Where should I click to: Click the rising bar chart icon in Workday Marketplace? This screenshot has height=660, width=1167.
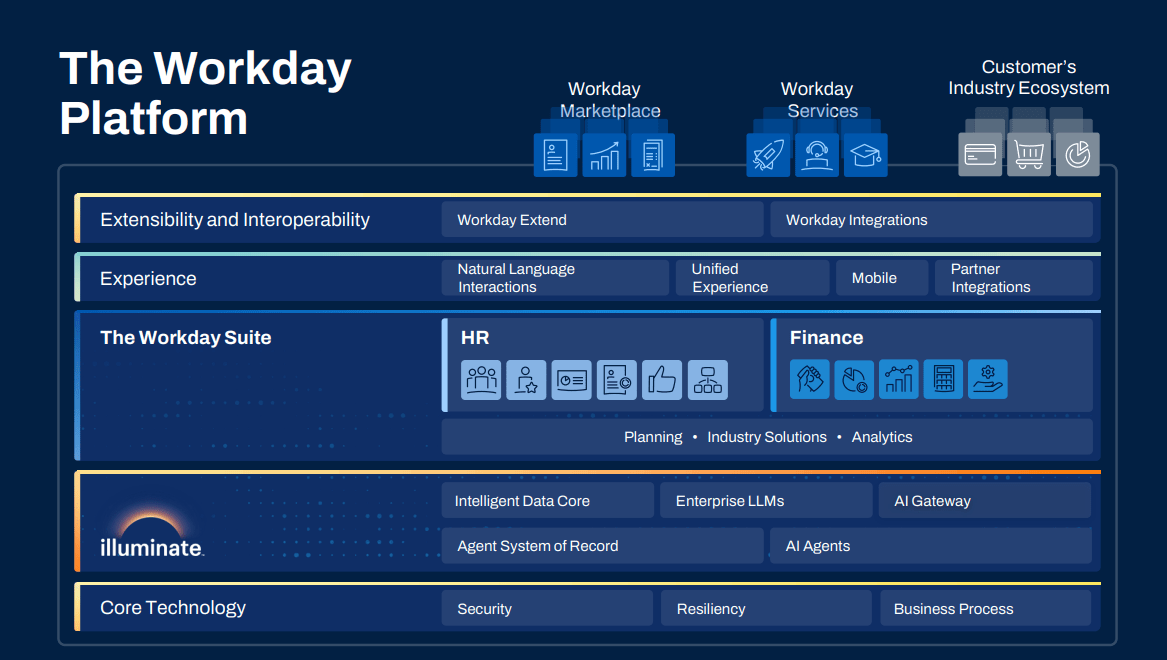(x=604, y=154)
